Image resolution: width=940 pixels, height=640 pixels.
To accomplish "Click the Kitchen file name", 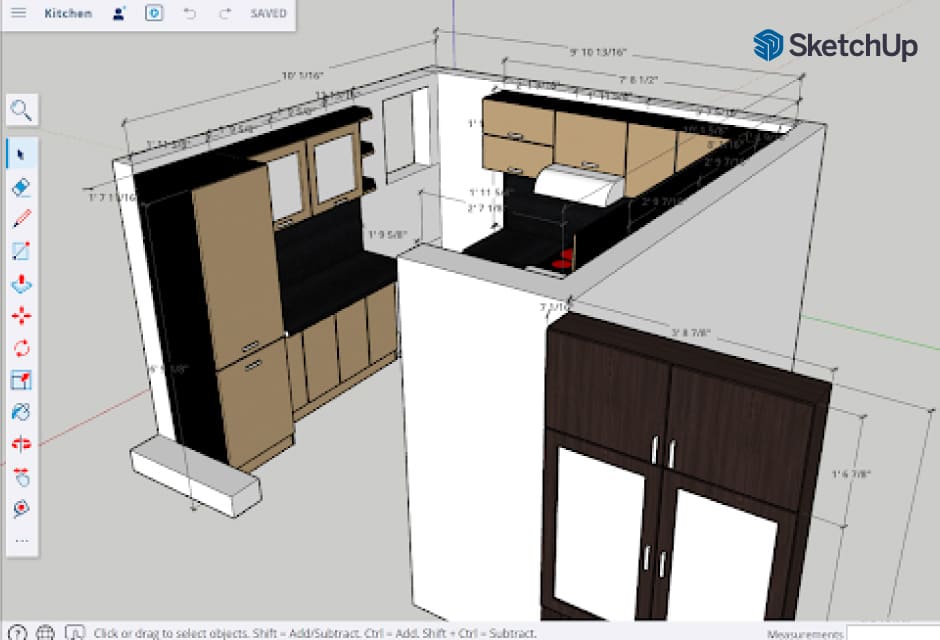I will (x=68, y=14).
